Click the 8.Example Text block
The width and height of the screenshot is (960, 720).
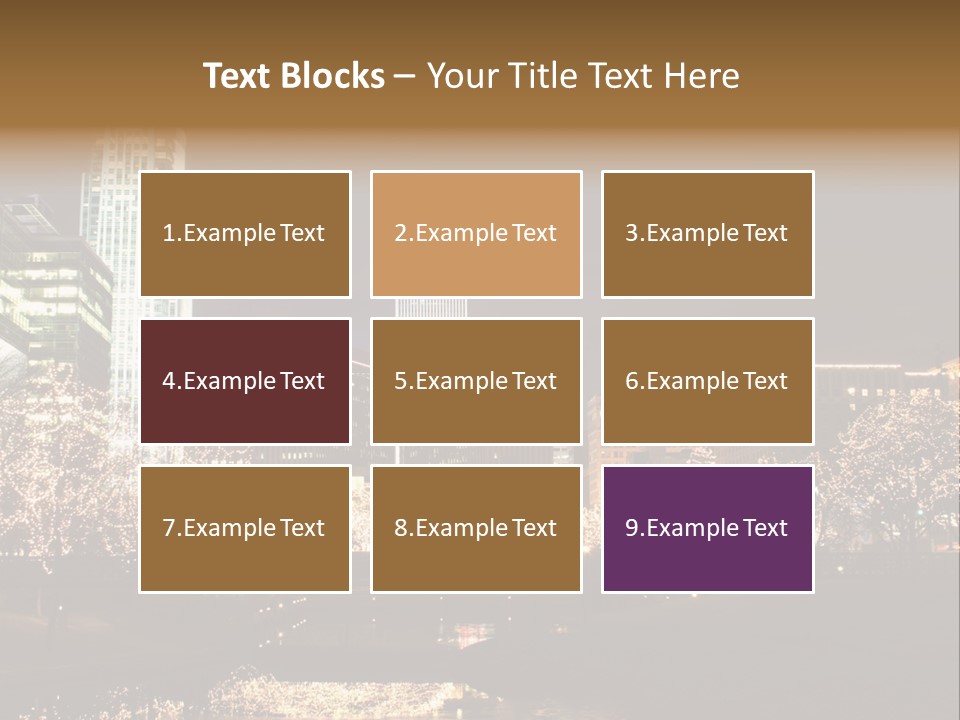point(476,528)
